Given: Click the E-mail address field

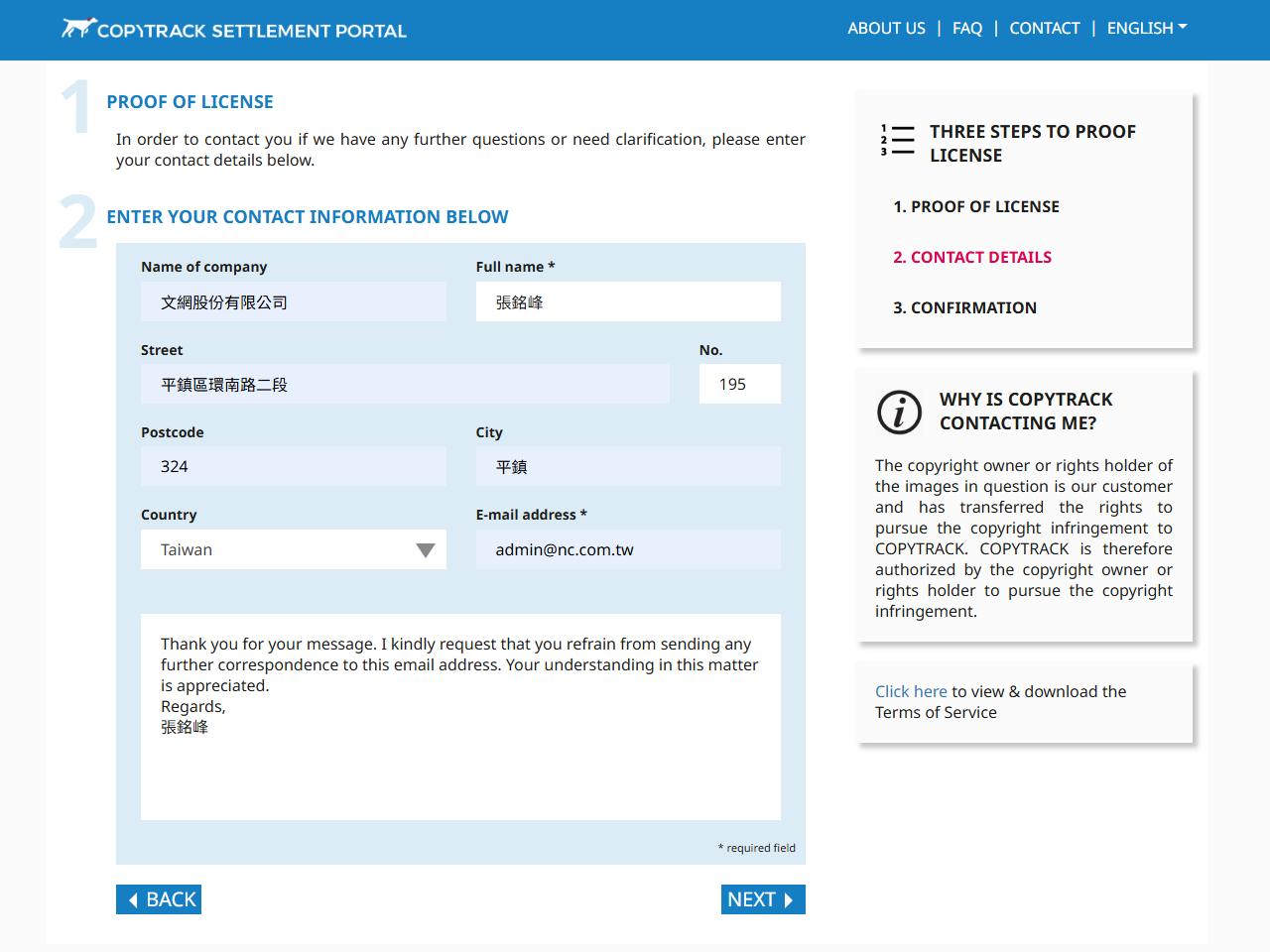Looking at the screenshot, I should point(628,549).
